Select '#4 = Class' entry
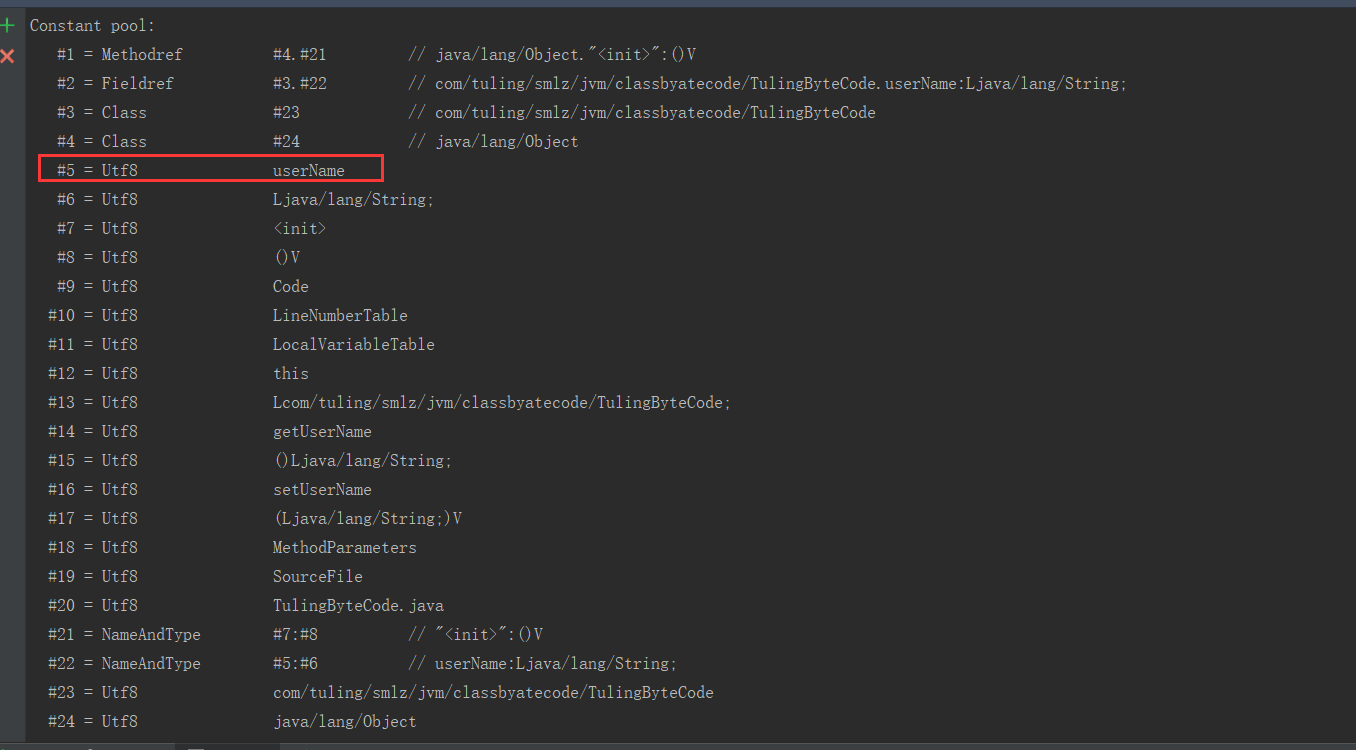 (102, 141)
